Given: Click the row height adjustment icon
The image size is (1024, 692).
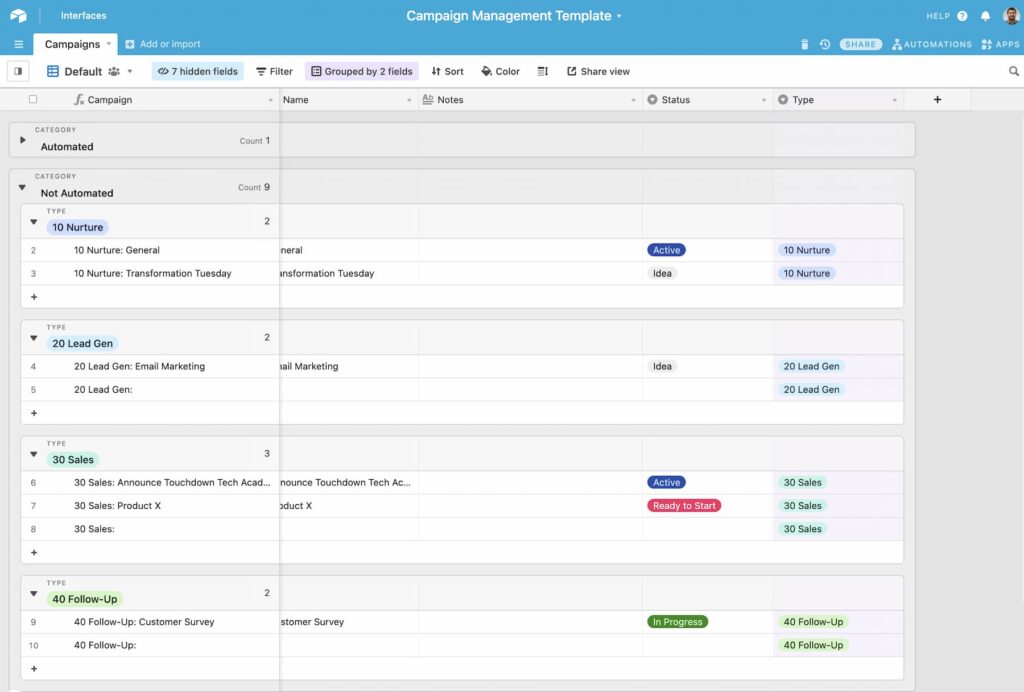Looking at the screenshot, I should click(542, 71).
